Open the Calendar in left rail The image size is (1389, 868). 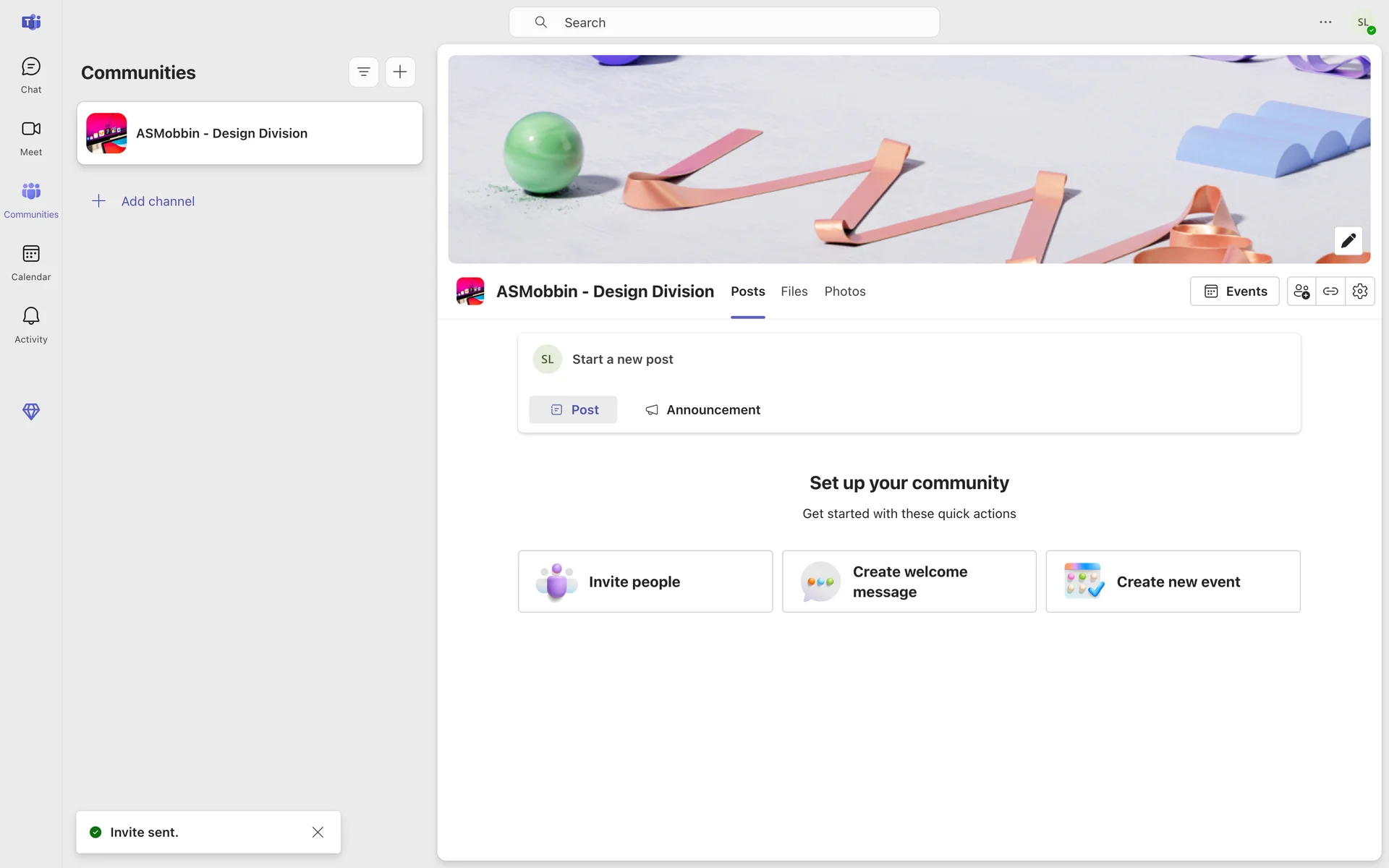(31, 262)
